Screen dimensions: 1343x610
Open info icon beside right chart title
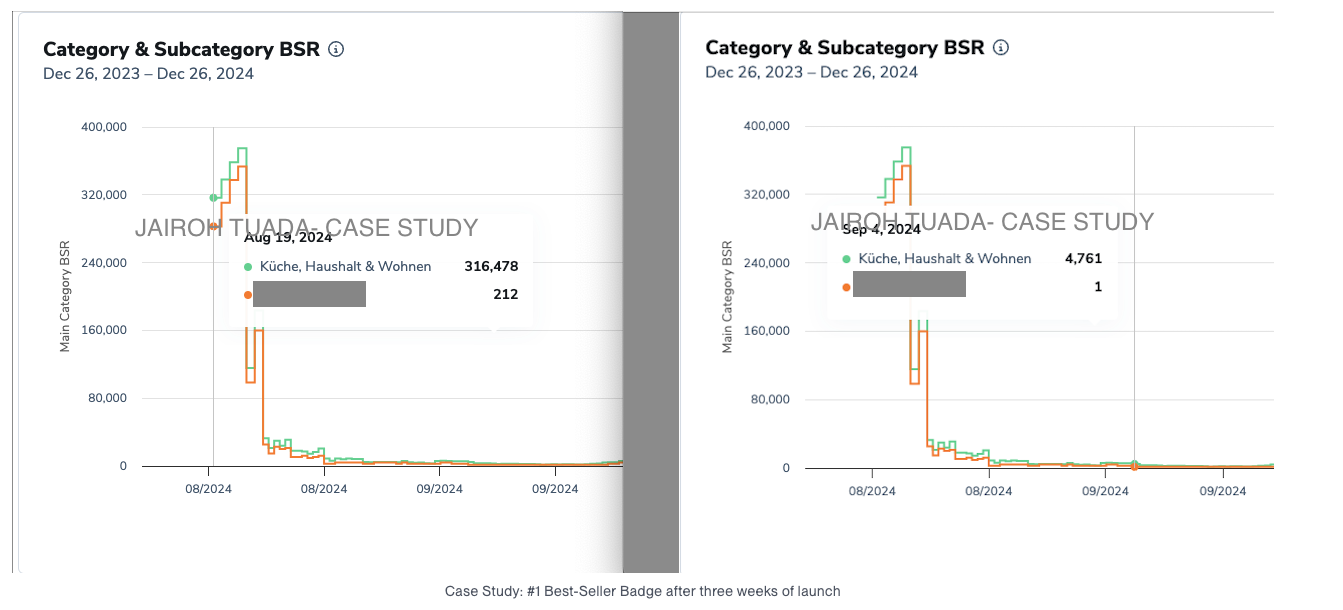click(x=1001, y=47)
